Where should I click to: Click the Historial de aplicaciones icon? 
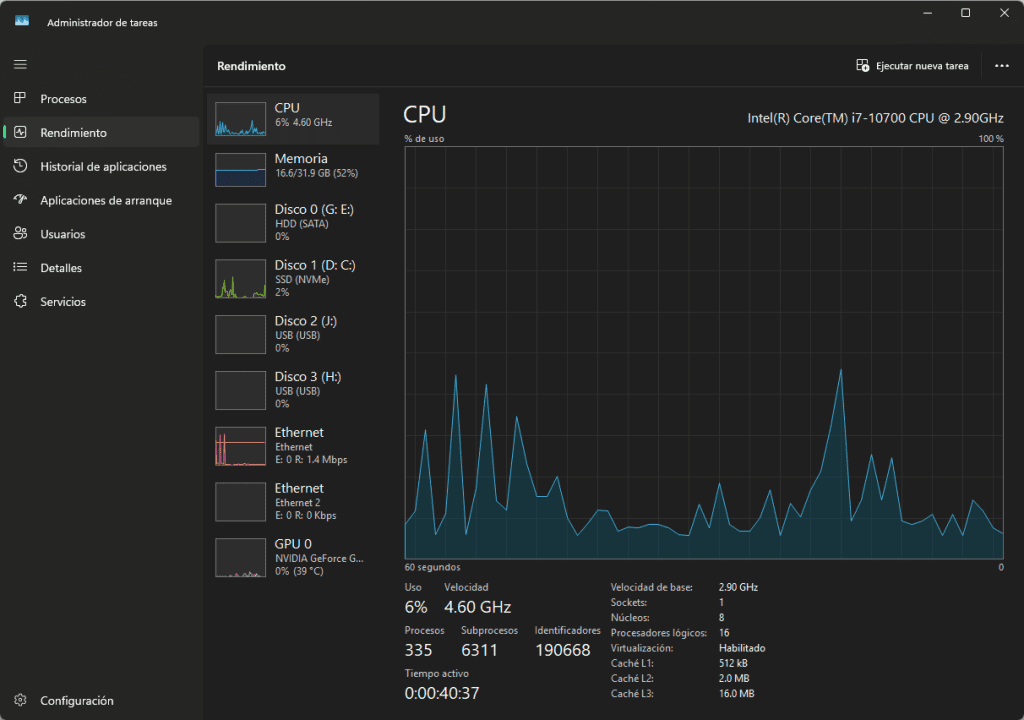[20, 167]
